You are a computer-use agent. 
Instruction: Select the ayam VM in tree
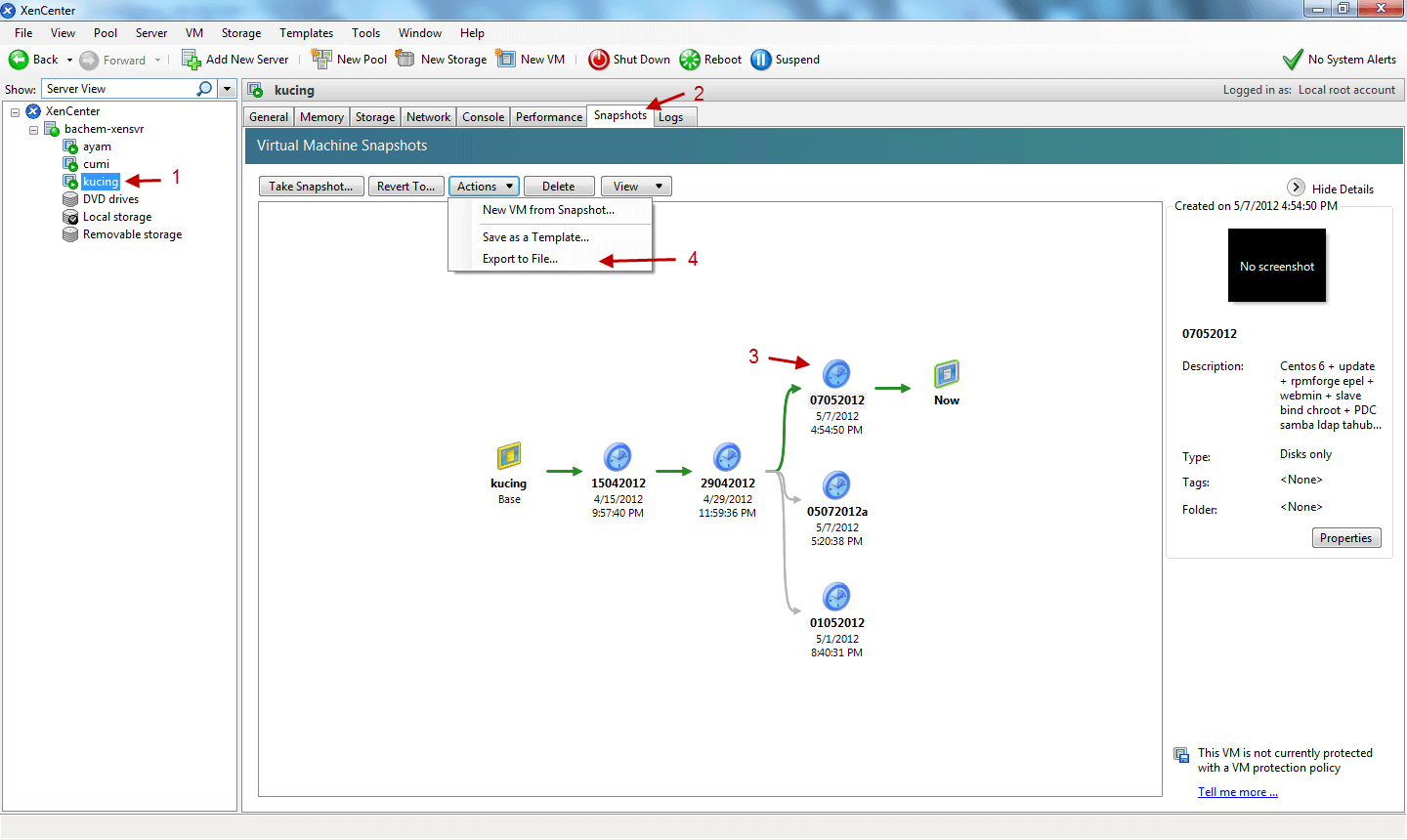coord(97,147)
